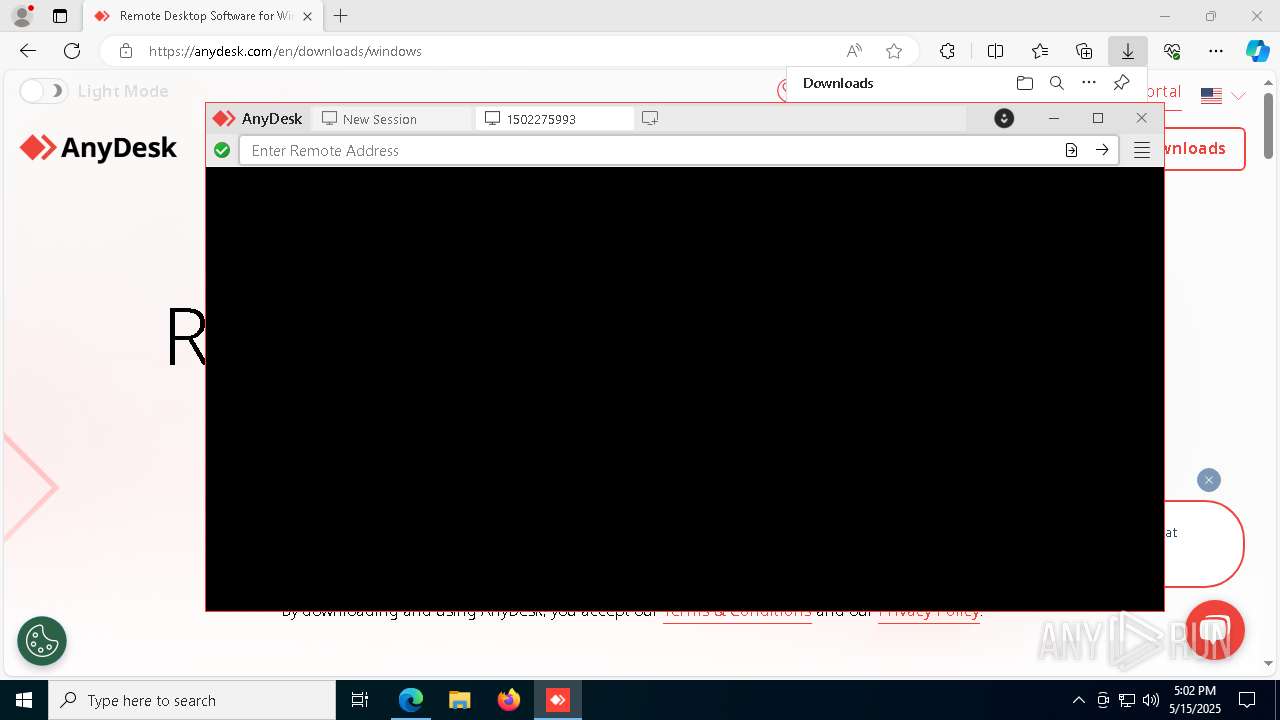This screenshot has width=1280, height=720.
Task: Toggle the Light Mode switch
Action: pos(43,91)
